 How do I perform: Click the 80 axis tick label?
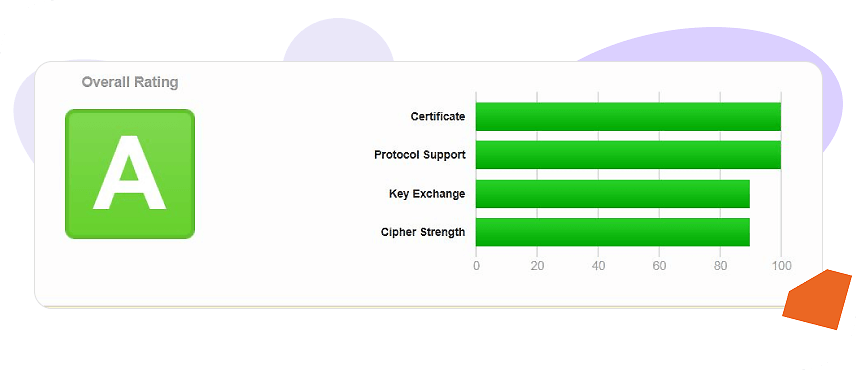point(721,266)
